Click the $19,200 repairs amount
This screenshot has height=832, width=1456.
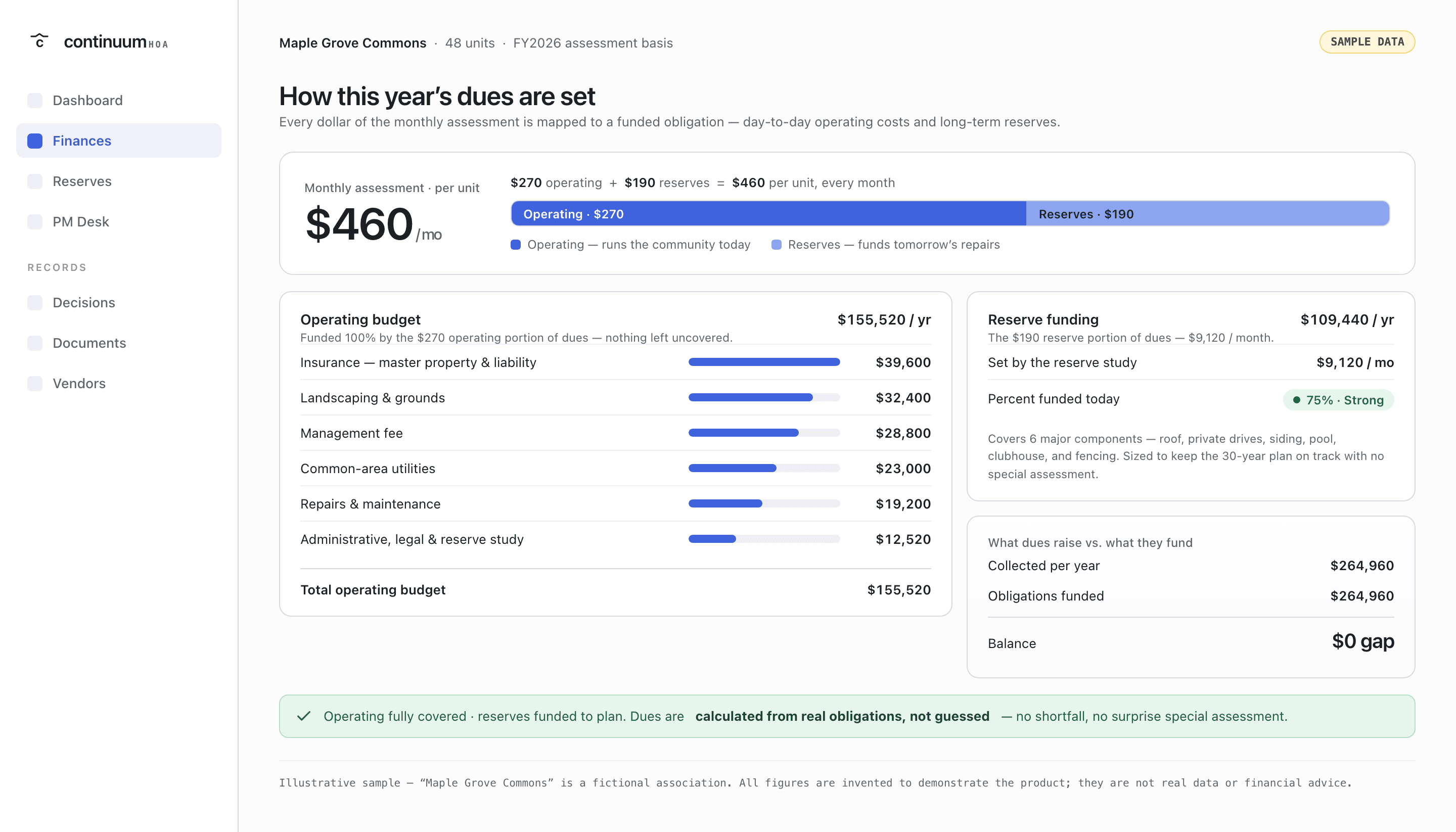(903, 504)
